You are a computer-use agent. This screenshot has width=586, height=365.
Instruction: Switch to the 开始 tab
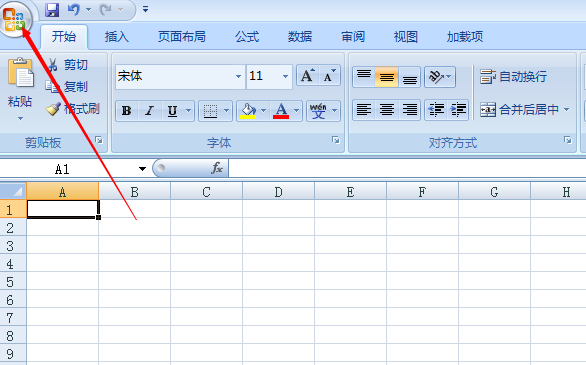(64, 37)
